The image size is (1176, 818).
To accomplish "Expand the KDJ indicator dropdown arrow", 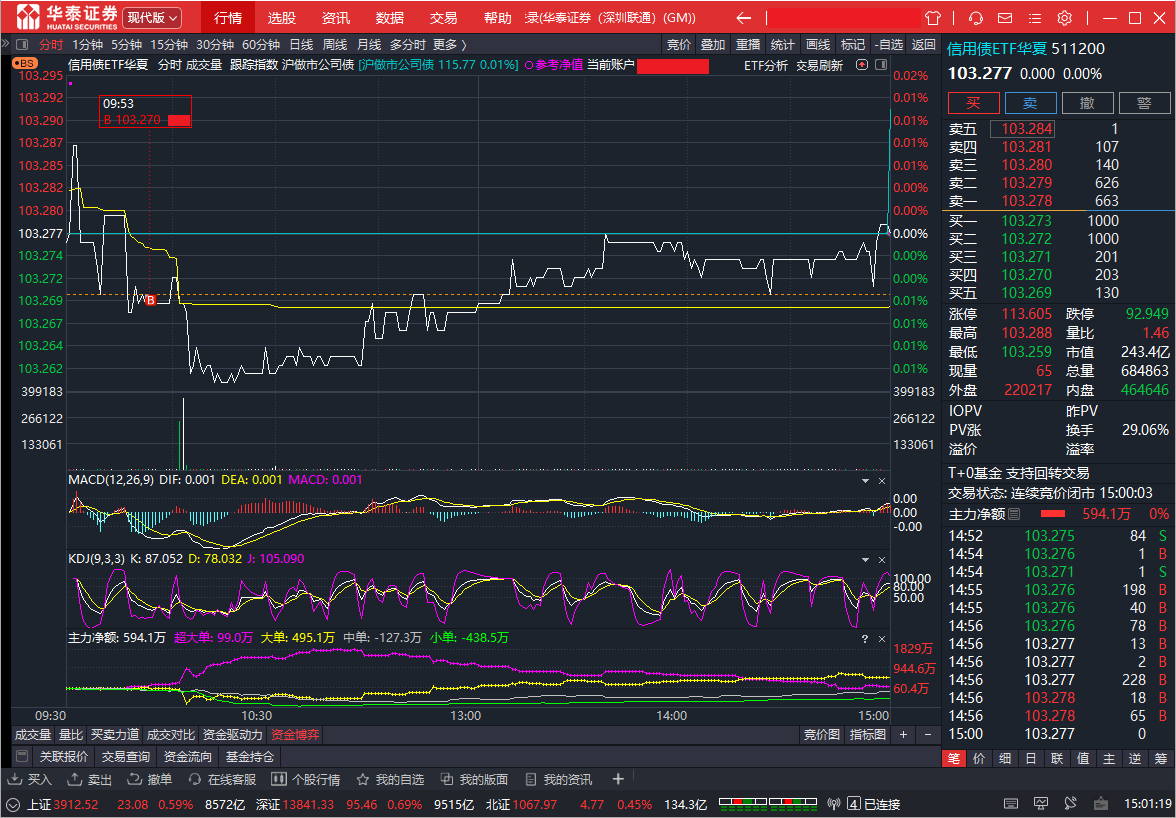I will click(866, 559).
